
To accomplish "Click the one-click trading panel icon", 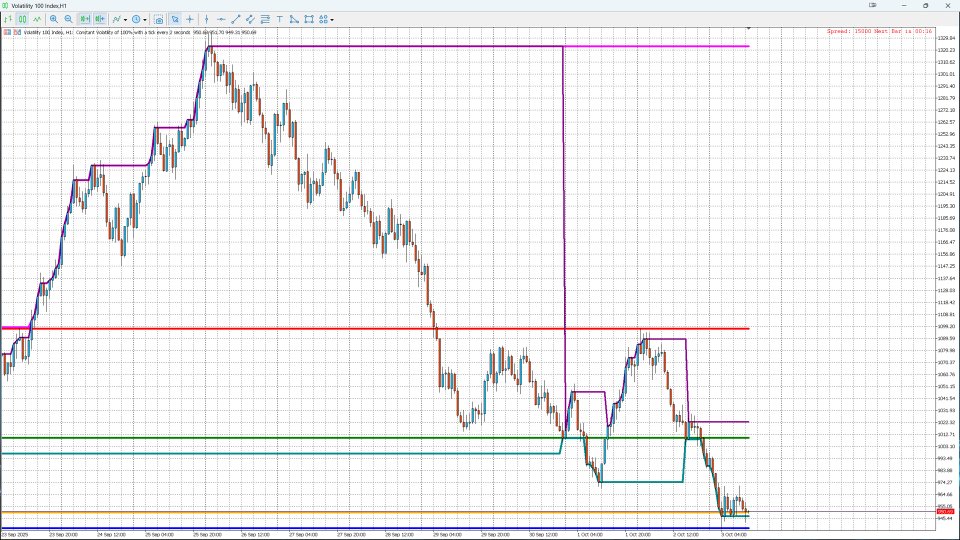I will click(x=7, y=32).
